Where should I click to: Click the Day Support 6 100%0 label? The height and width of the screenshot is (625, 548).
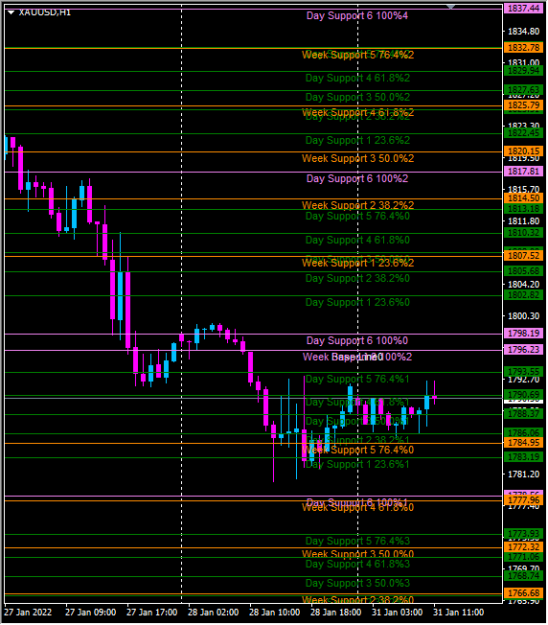[357, 340]
